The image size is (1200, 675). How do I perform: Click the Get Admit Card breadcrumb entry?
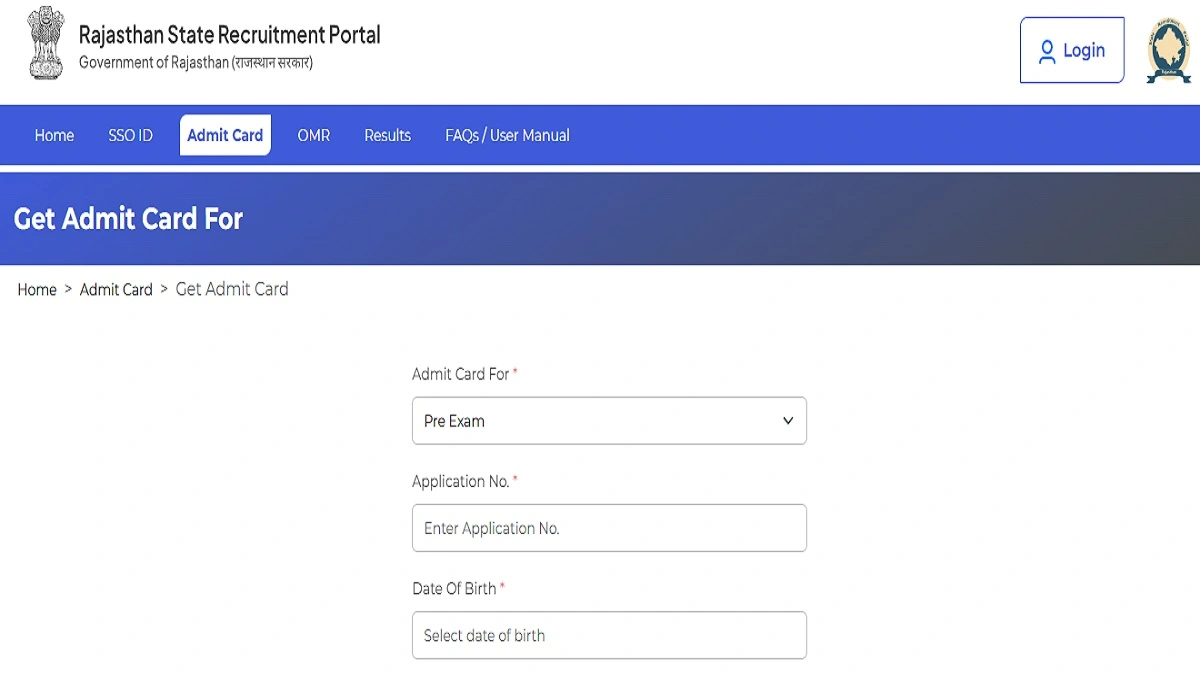click(231, 290)
